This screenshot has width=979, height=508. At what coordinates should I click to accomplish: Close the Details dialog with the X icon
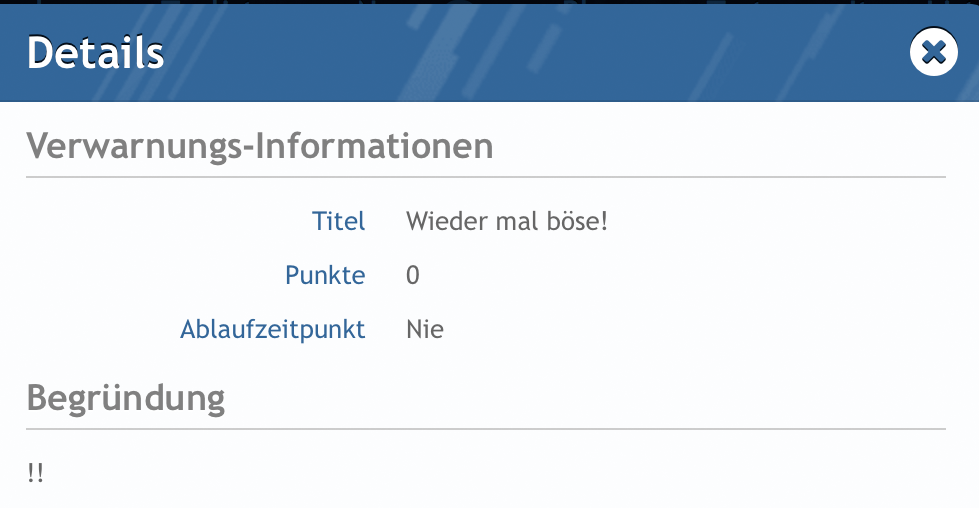[933, 52]
